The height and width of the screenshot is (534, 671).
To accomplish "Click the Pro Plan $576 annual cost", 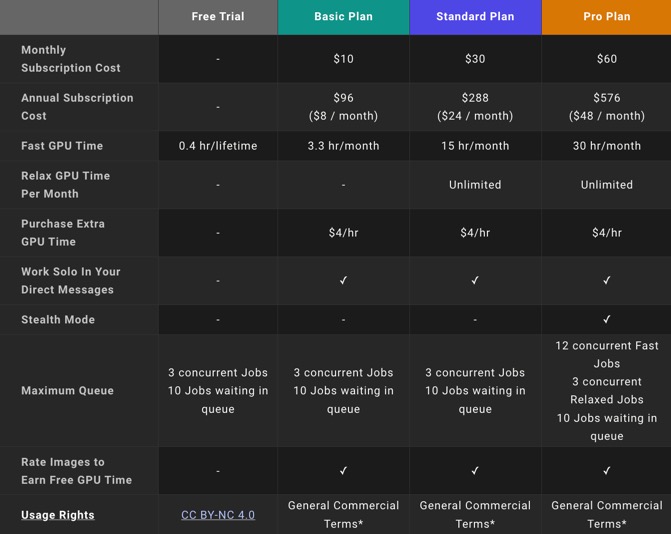I will click(606, 98).
